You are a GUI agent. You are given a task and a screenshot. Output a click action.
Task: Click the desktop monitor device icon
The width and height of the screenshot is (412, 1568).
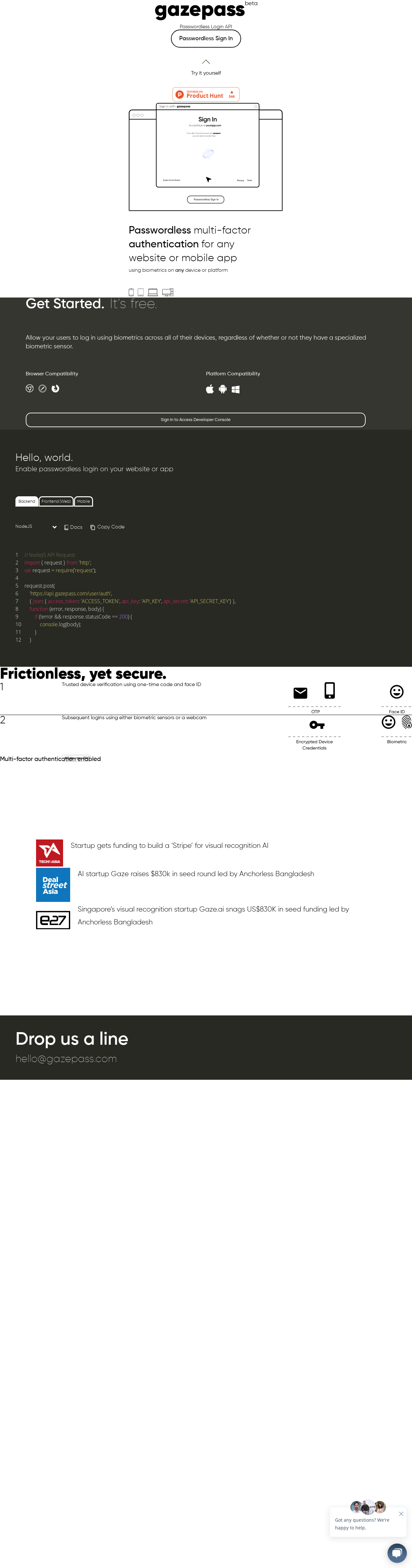pyautogui.click(x=168, y=292)
